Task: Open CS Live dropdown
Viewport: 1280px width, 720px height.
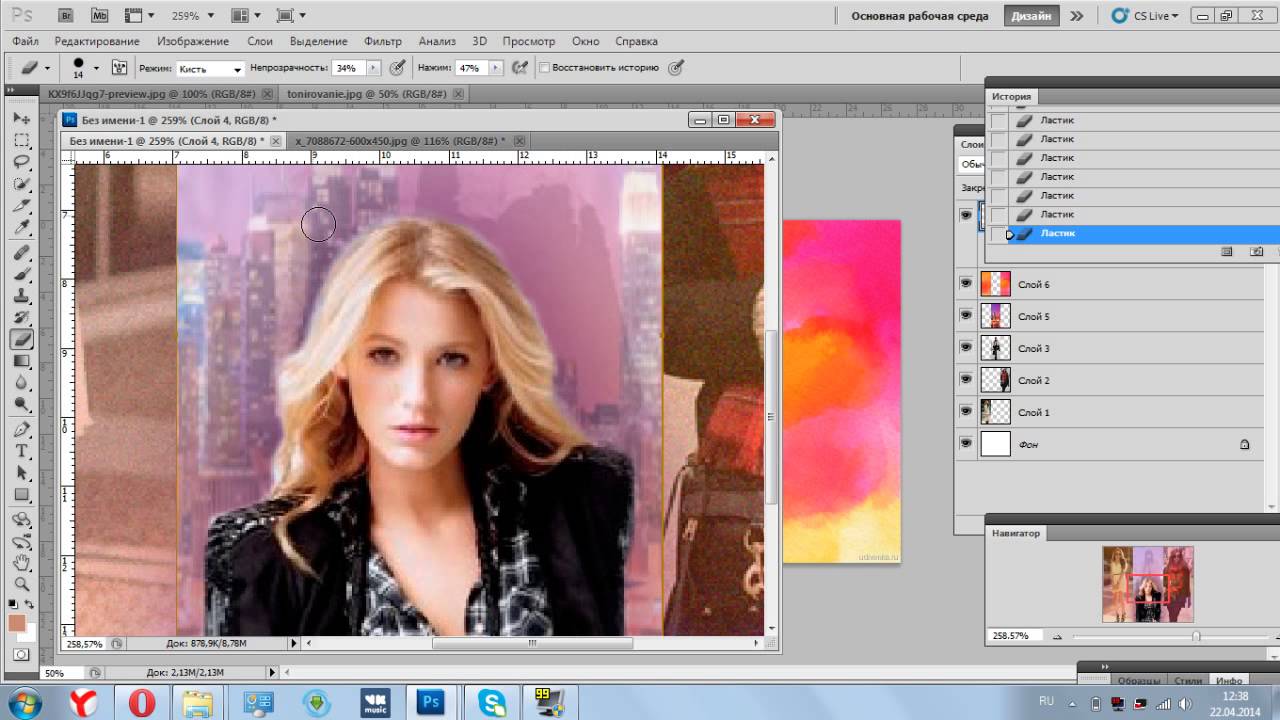Action: click(x=1146, y=16)
